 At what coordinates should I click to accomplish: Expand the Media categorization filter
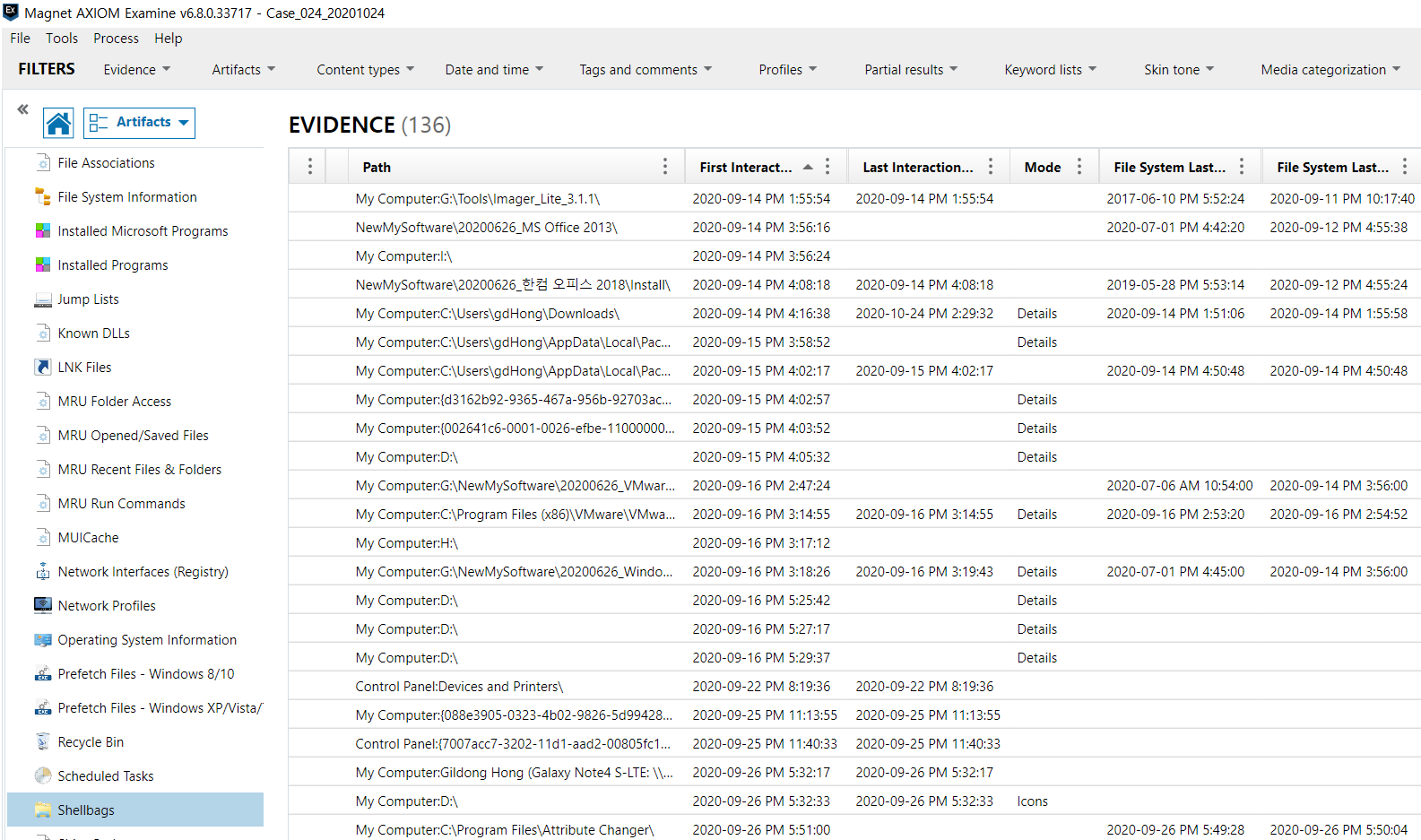[x=1330, y=69]
